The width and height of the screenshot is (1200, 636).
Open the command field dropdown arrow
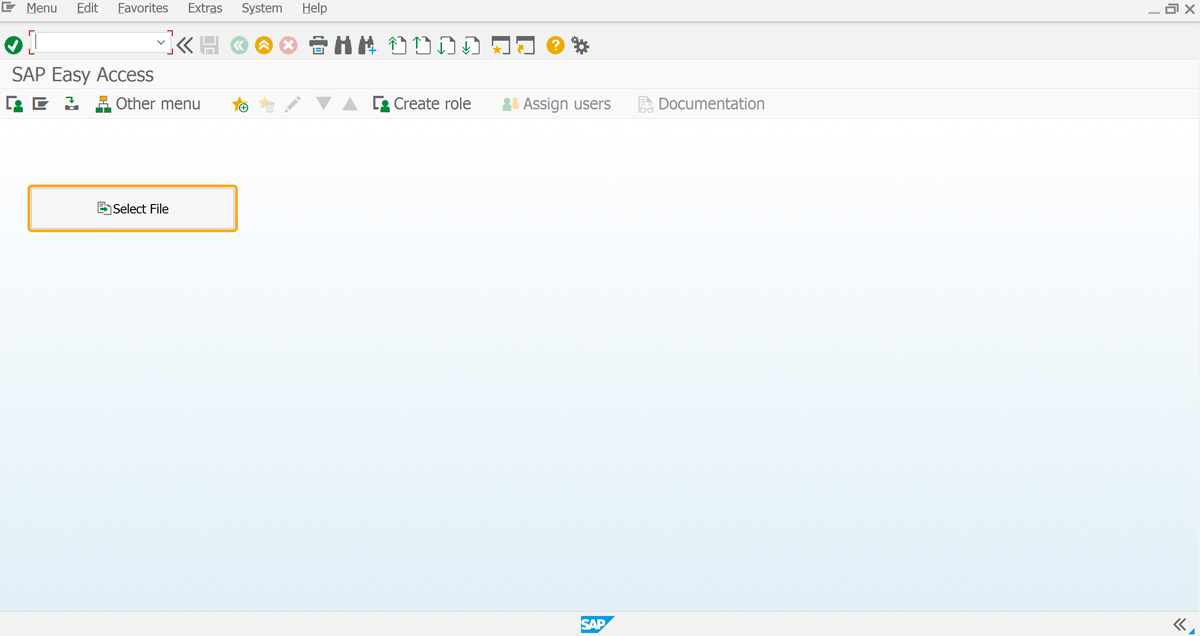coord(161,43)
